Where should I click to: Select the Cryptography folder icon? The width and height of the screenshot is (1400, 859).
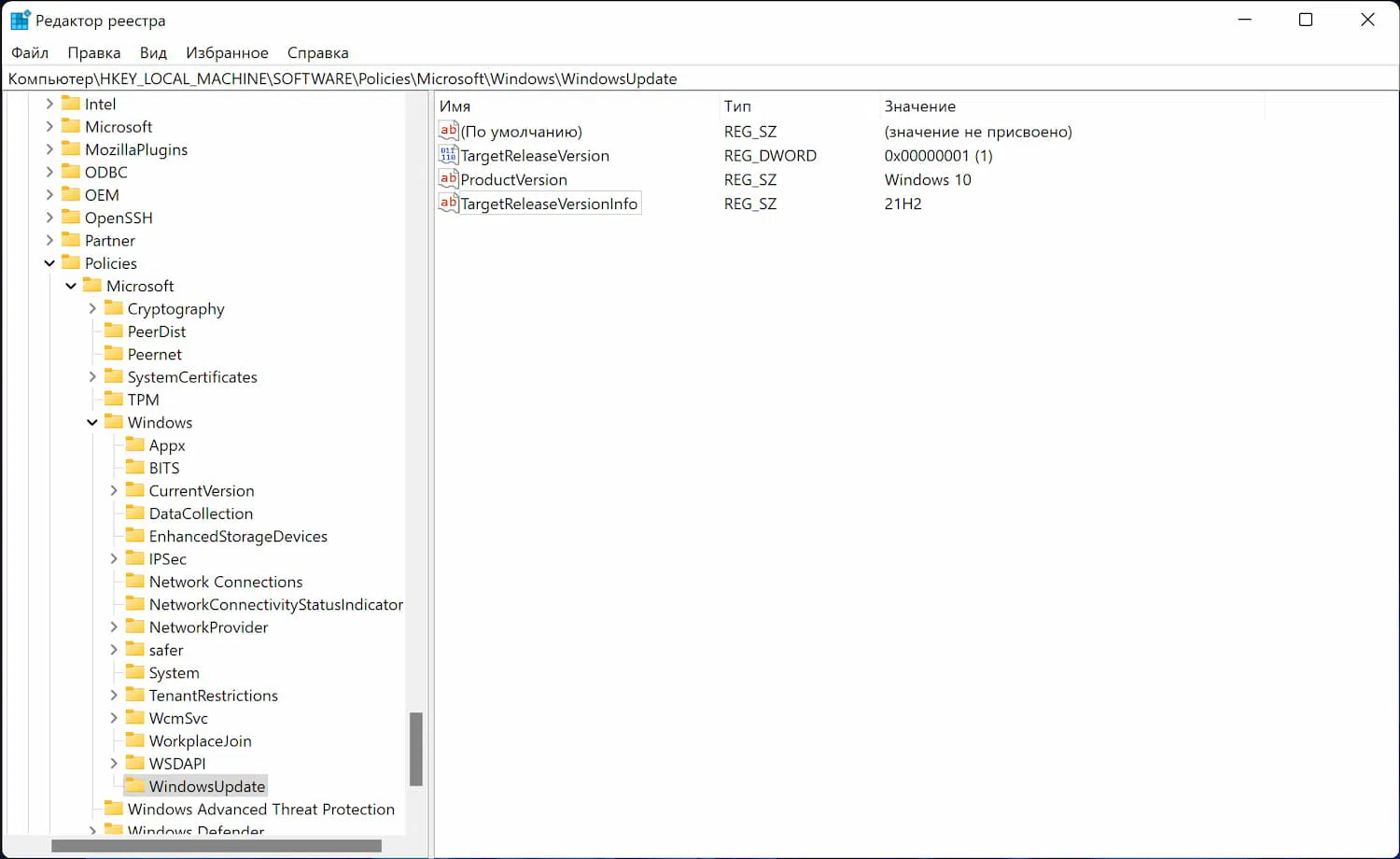tap(114, 307)
